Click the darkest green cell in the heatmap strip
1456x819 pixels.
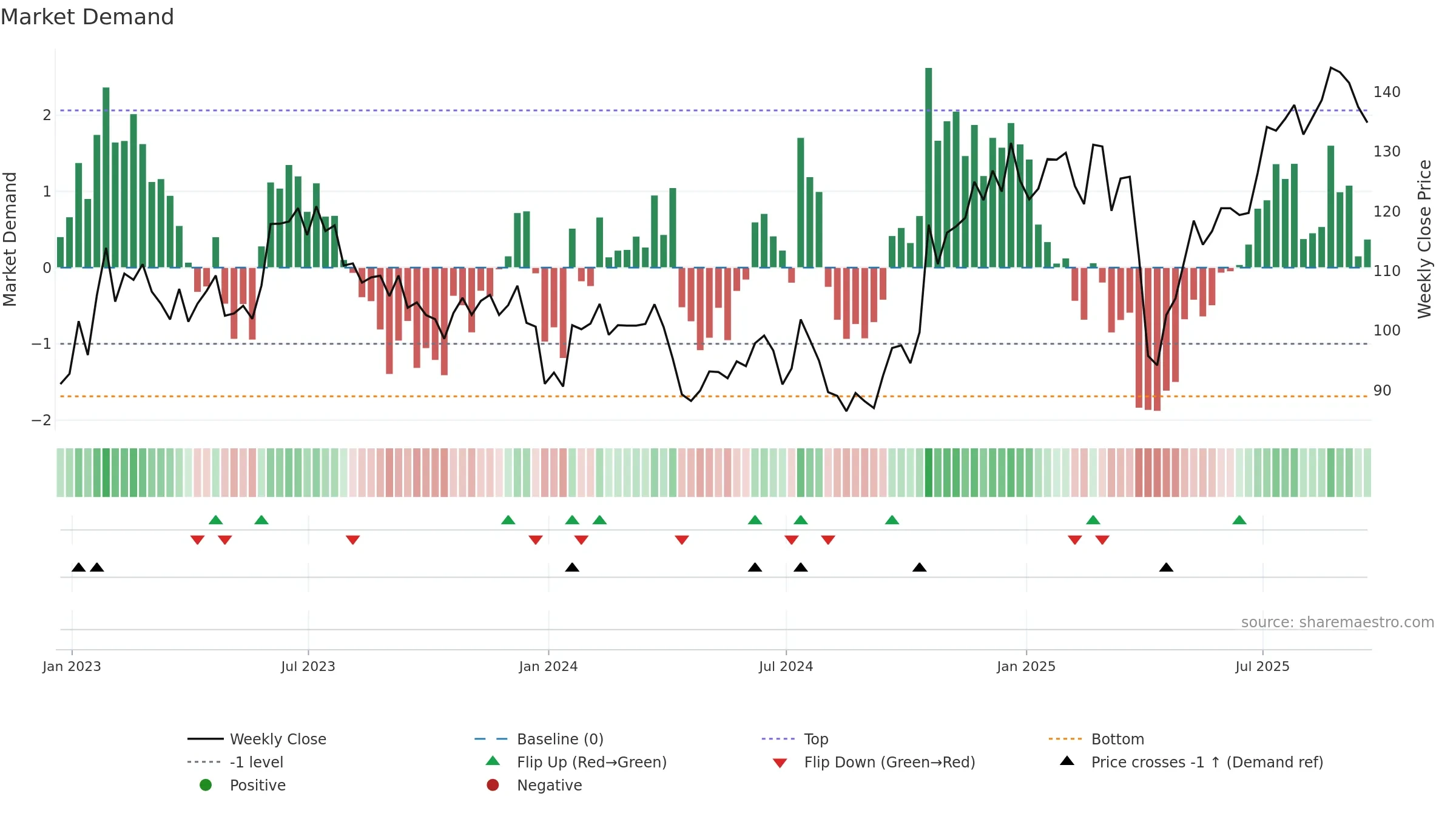929,473
